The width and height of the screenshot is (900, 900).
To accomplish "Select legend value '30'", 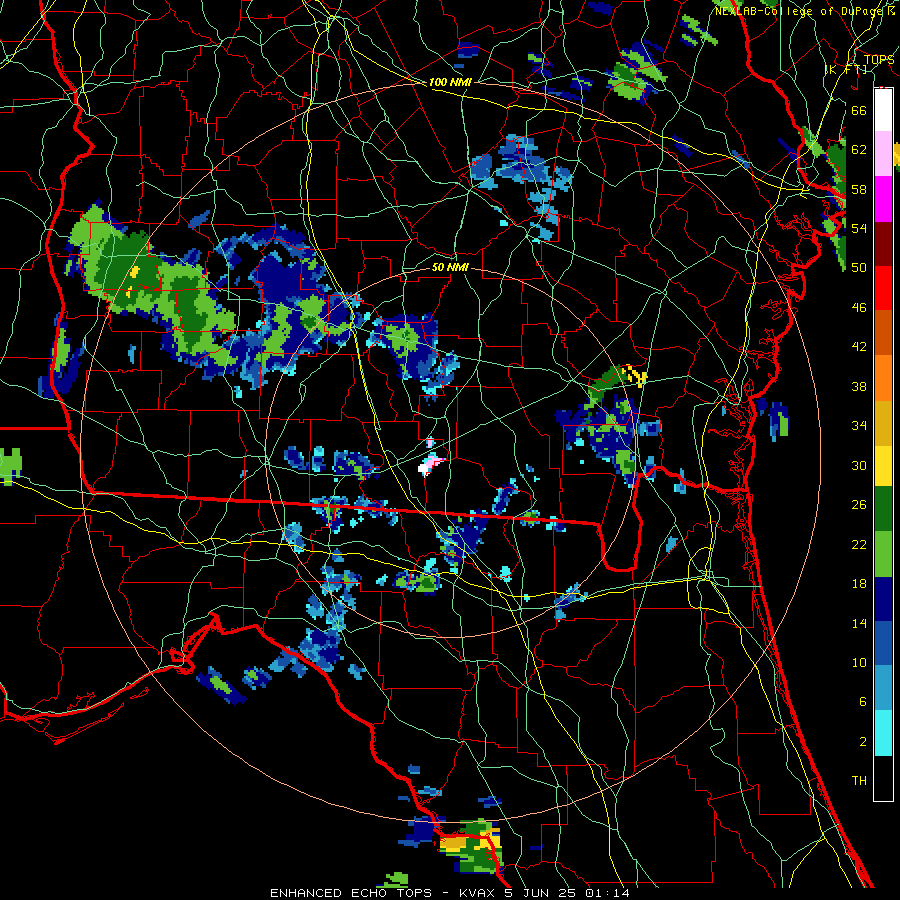I will tap(859, 465).
